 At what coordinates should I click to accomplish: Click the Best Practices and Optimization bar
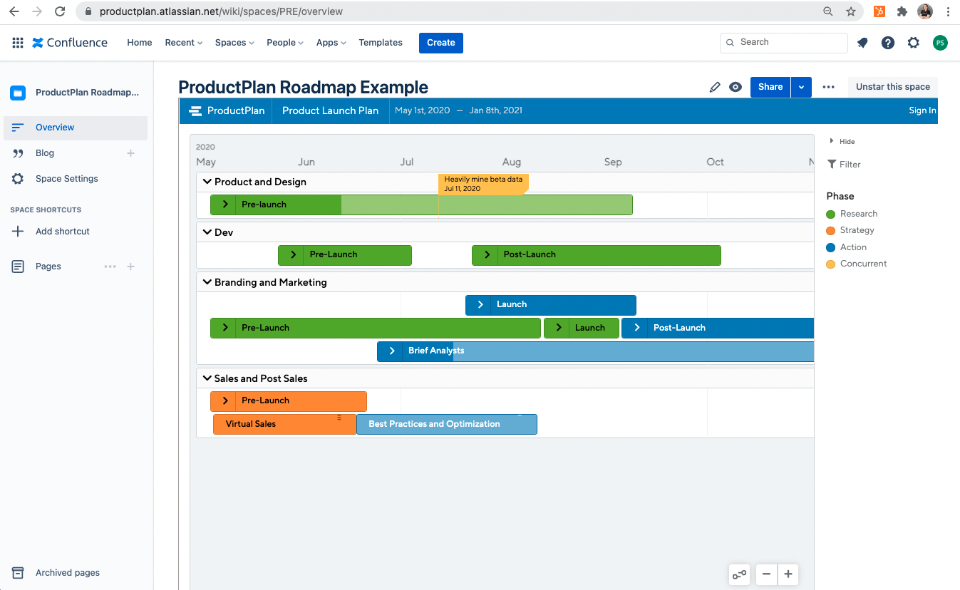446,424
